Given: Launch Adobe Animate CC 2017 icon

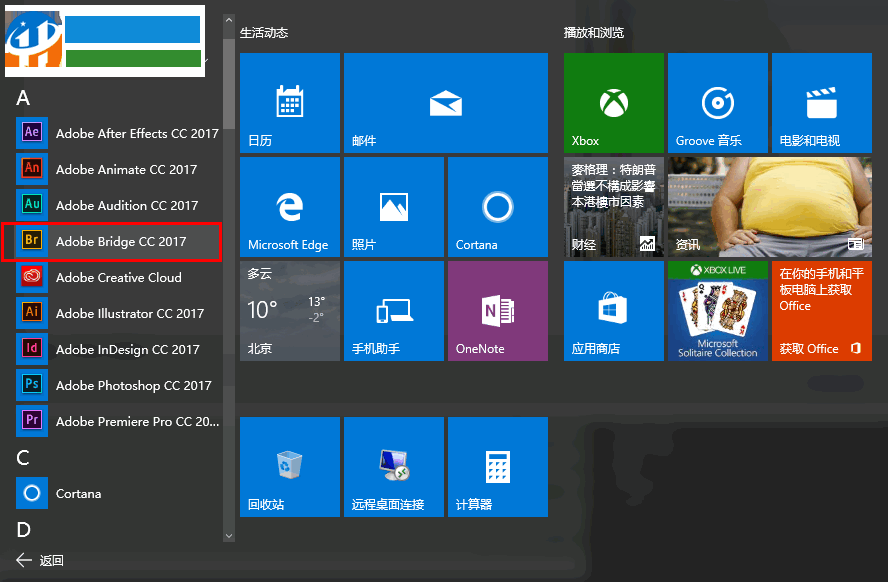Looking at the screenshot, I should tap(32, 169).
